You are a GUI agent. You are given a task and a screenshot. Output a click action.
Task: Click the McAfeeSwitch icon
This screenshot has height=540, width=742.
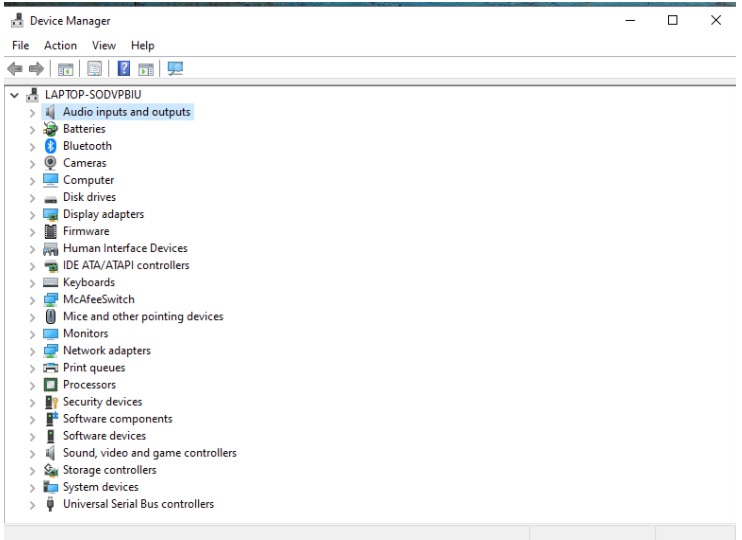click(x=50, y=300)
